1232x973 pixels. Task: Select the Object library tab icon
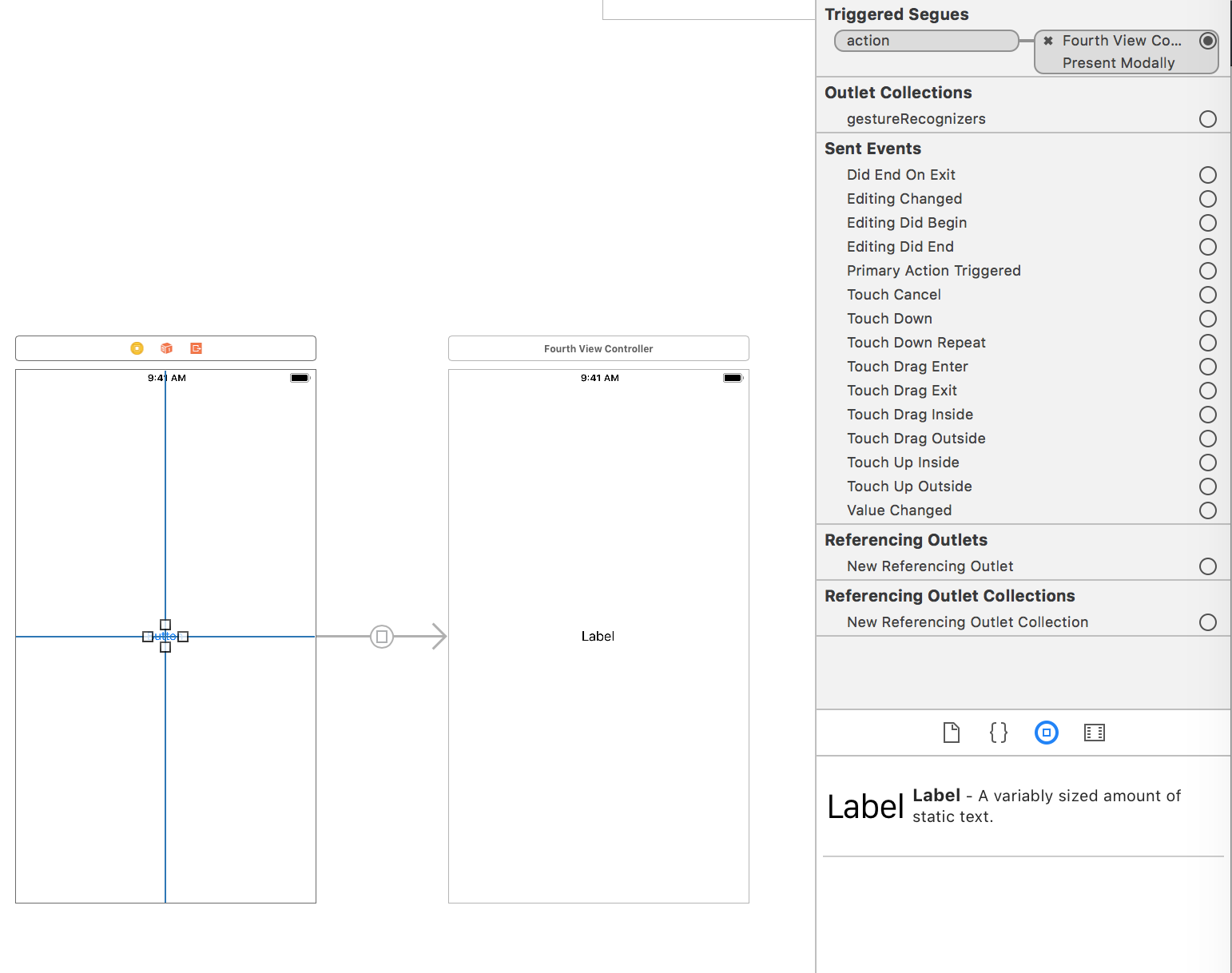click(x=1046, y=733)
